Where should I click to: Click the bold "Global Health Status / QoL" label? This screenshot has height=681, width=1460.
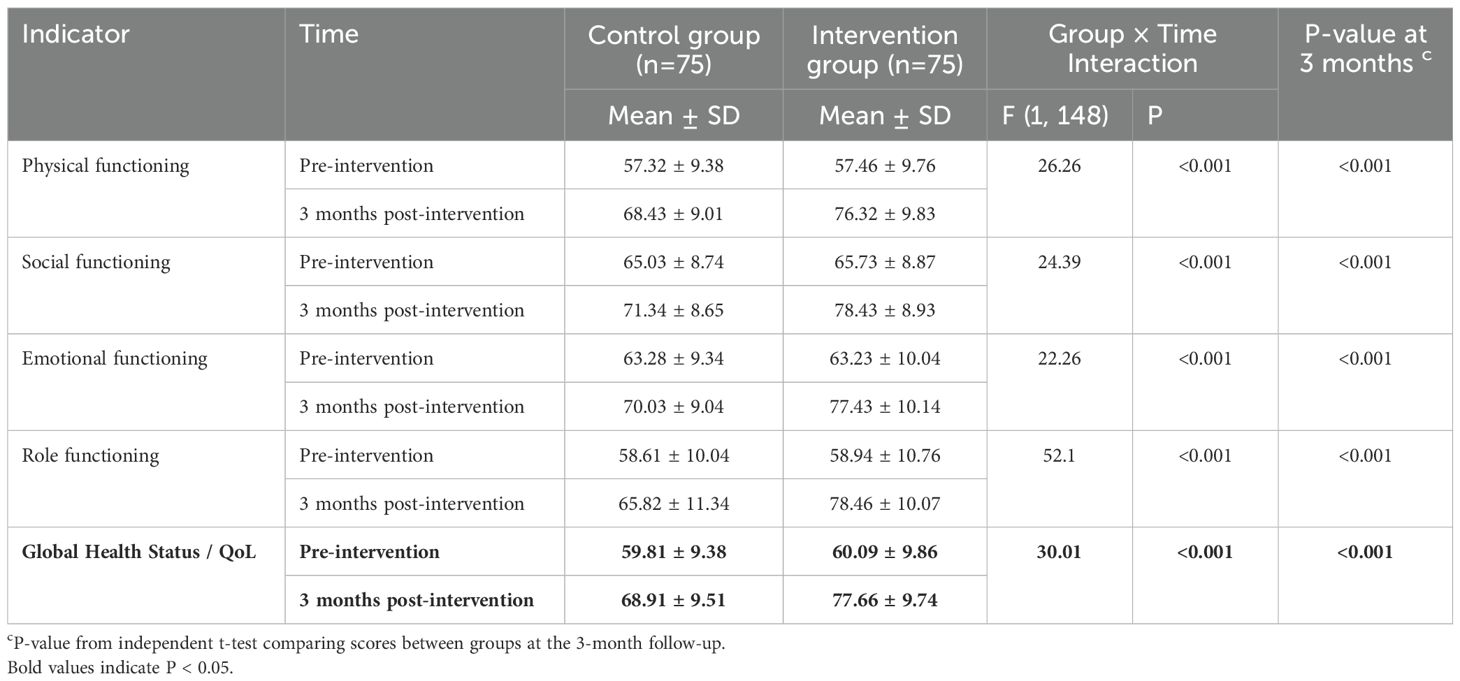[x=138, y=552]
